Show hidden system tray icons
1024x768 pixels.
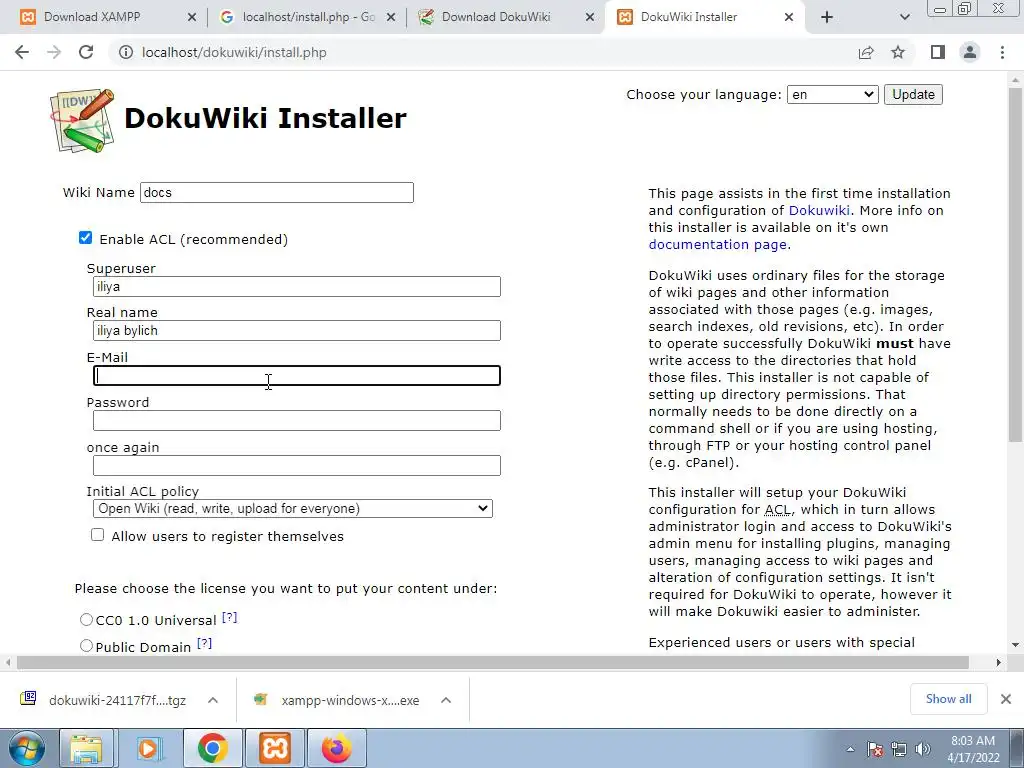[850, 749]
